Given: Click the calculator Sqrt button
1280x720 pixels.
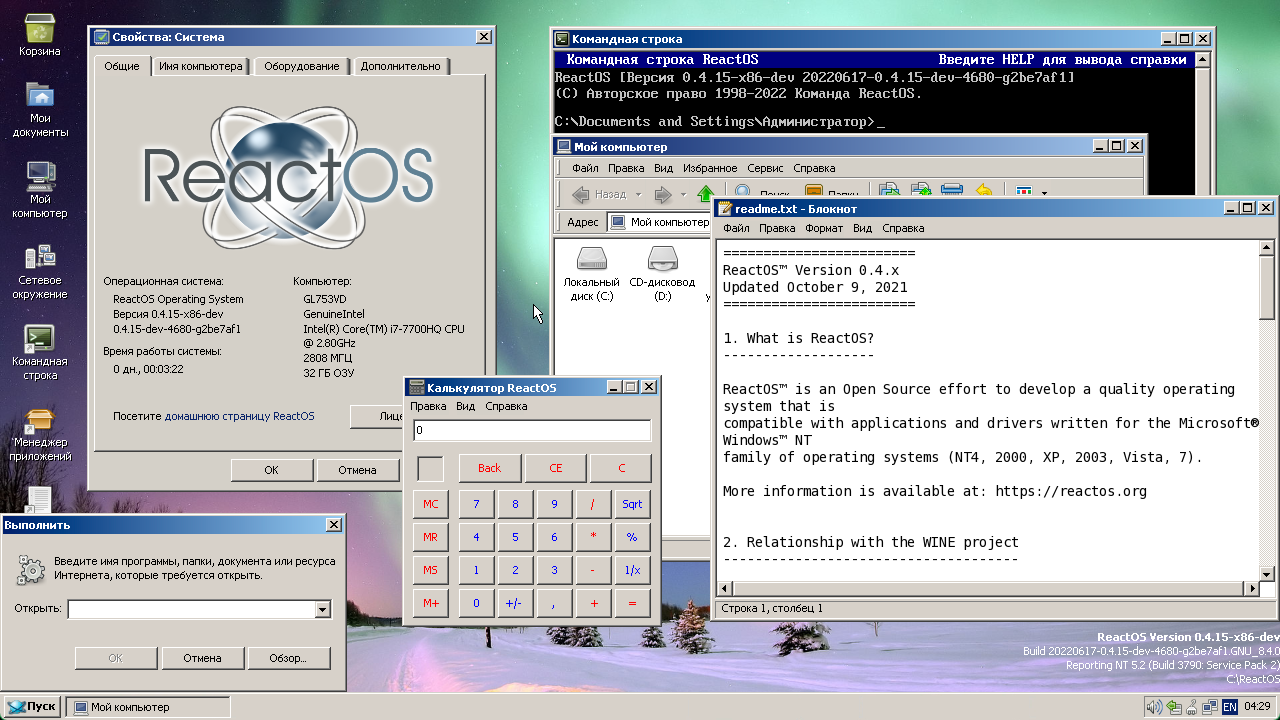Looking at the screenshot, I should point(632,504).
